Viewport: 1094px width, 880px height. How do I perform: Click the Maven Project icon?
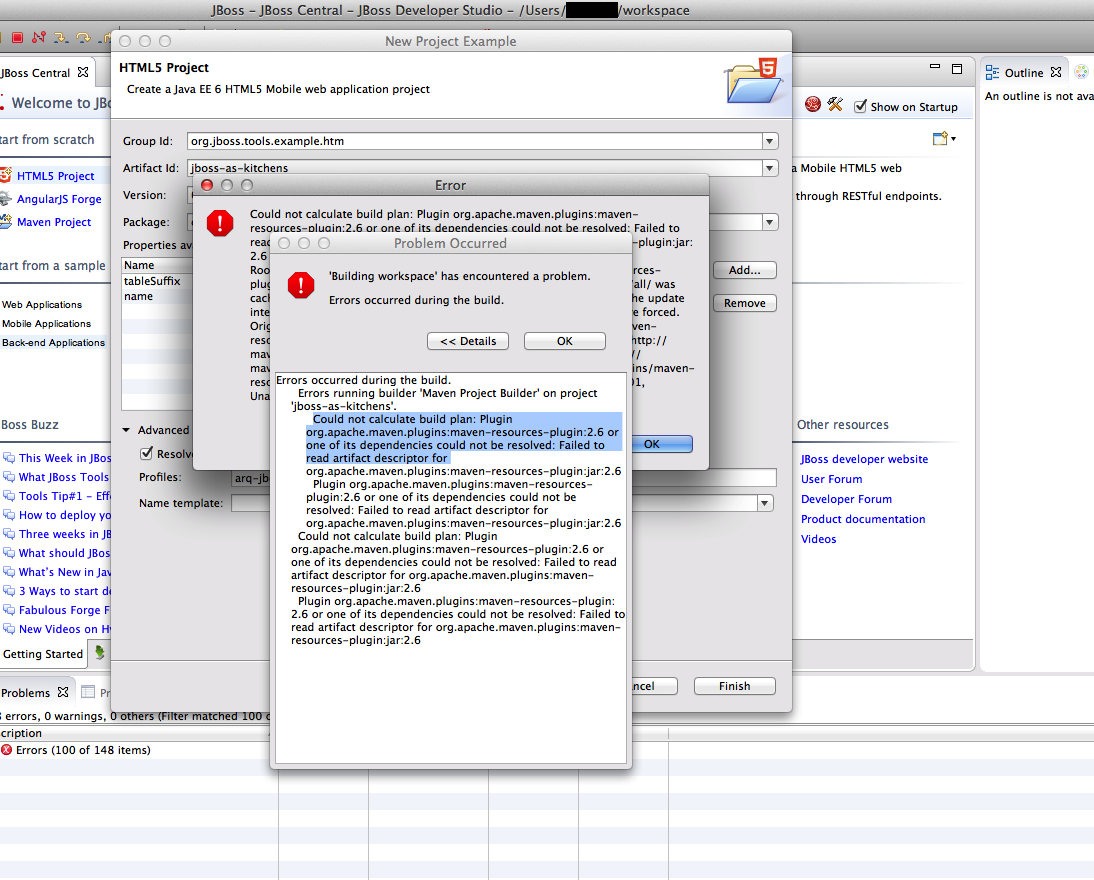click(x=6, y=221)
